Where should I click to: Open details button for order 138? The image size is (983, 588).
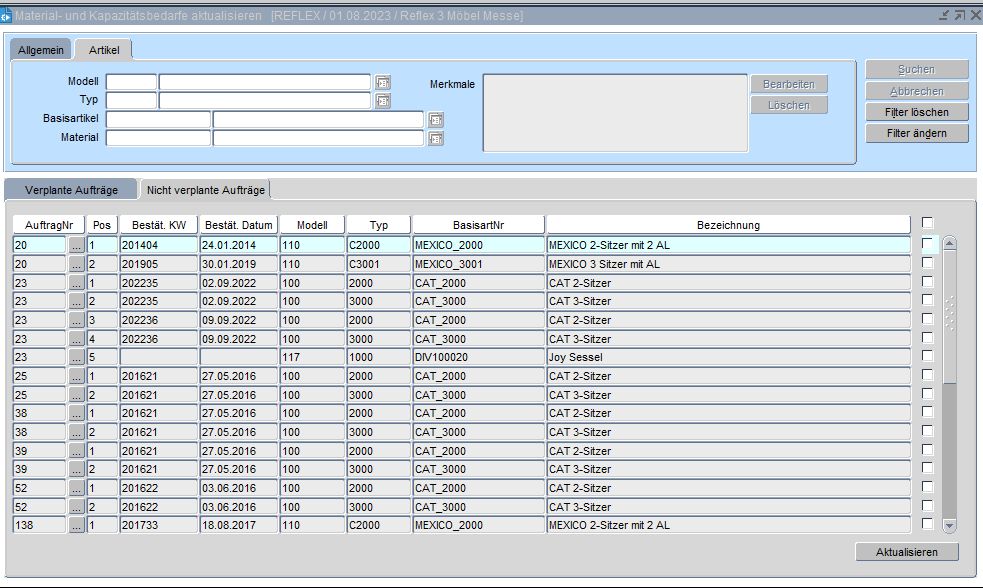pos(77,525)
